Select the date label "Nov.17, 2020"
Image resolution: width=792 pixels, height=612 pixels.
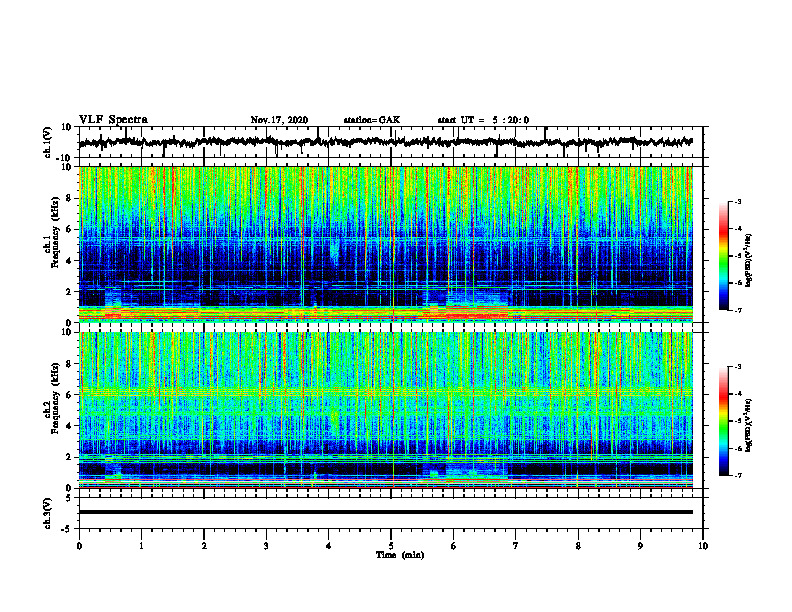[x=279, y=120]
